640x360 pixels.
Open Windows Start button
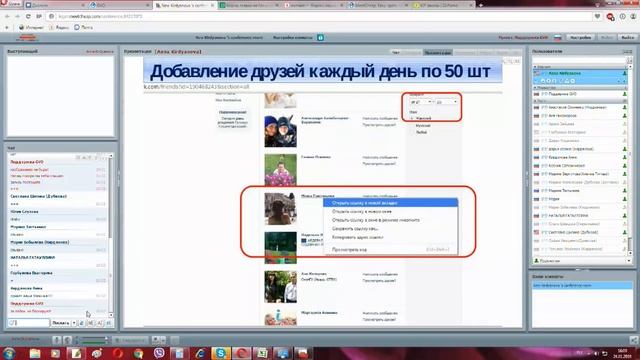(9, 353)
